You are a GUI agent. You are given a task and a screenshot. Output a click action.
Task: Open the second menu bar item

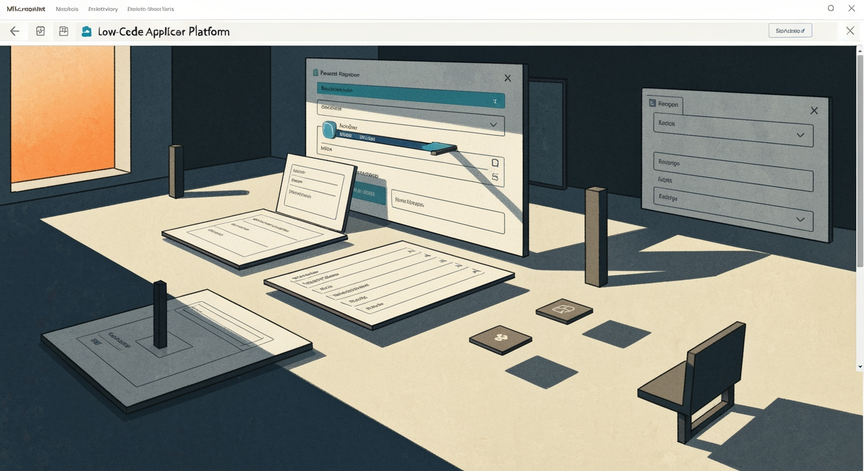coord(103,9)
